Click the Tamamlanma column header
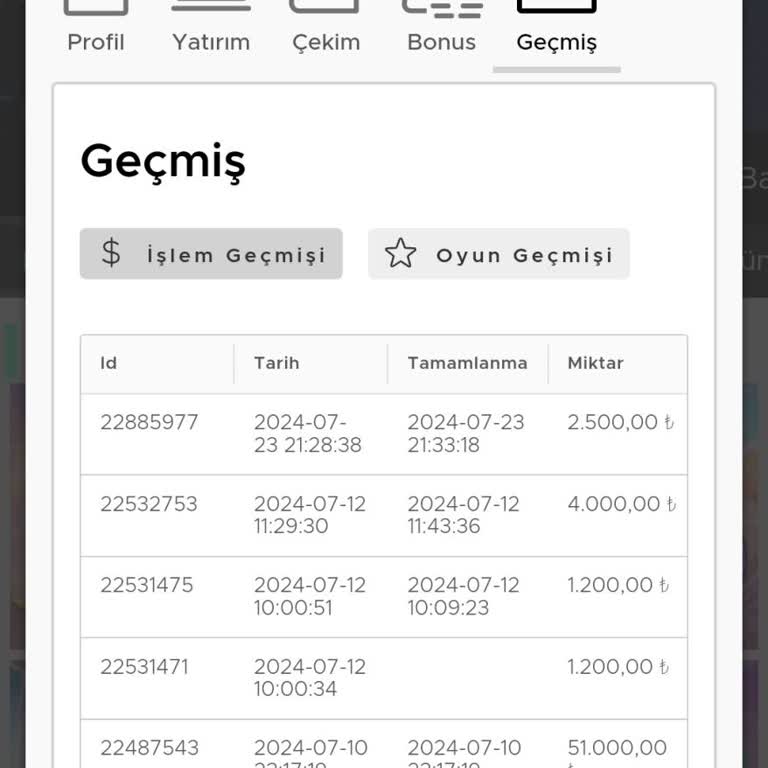The height and width of the screenshot is (768, 768). pyautogui.click(x=467, y=363)
